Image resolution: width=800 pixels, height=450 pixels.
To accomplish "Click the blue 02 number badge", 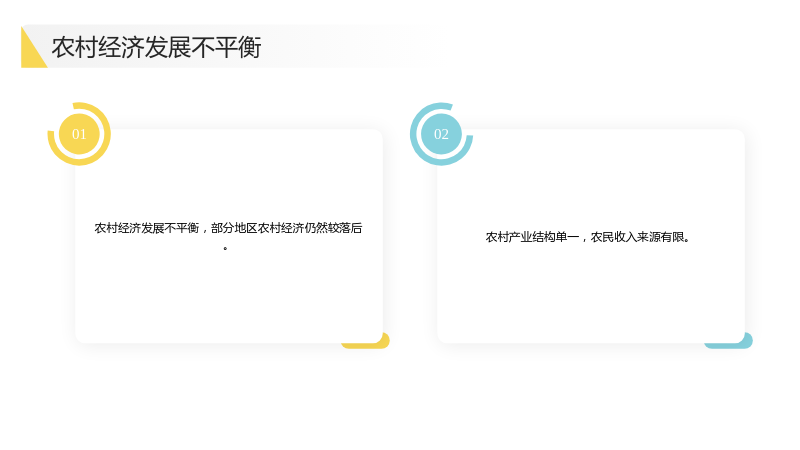I will (x=441, y=134).
